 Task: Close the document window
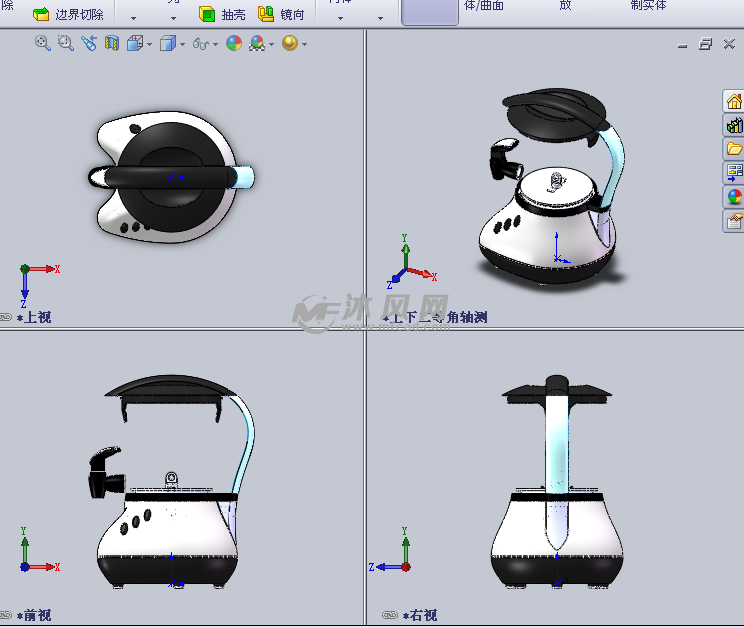click(x=729, y=44)
